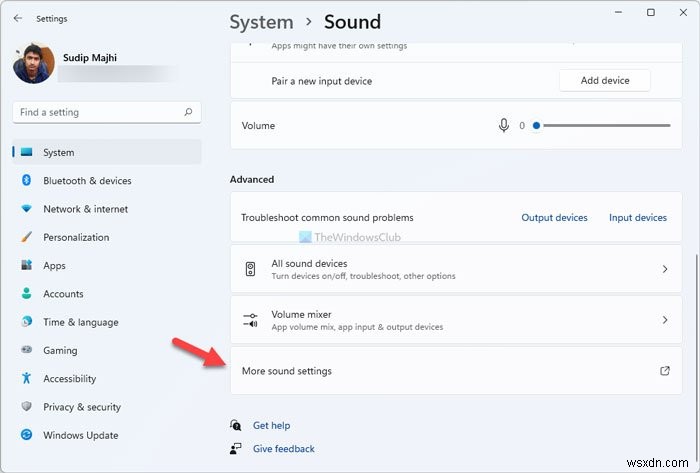Click the Volume mixer icon
The width and height of the screenshot is (700, 473).
pyautogui.click(x=250, y=320)
